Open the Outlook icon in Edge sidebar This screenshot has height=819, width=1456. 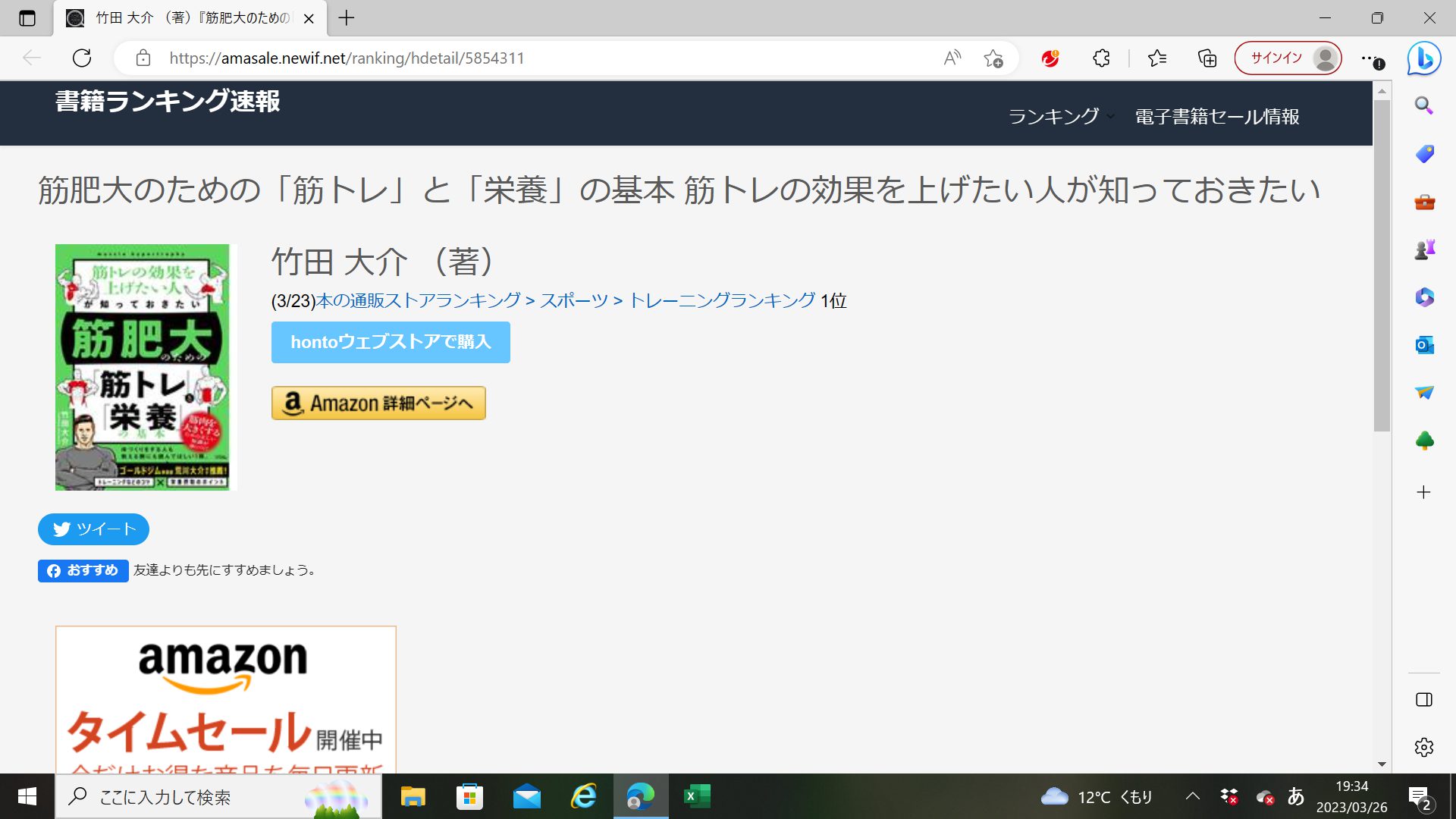[1423, 345]
